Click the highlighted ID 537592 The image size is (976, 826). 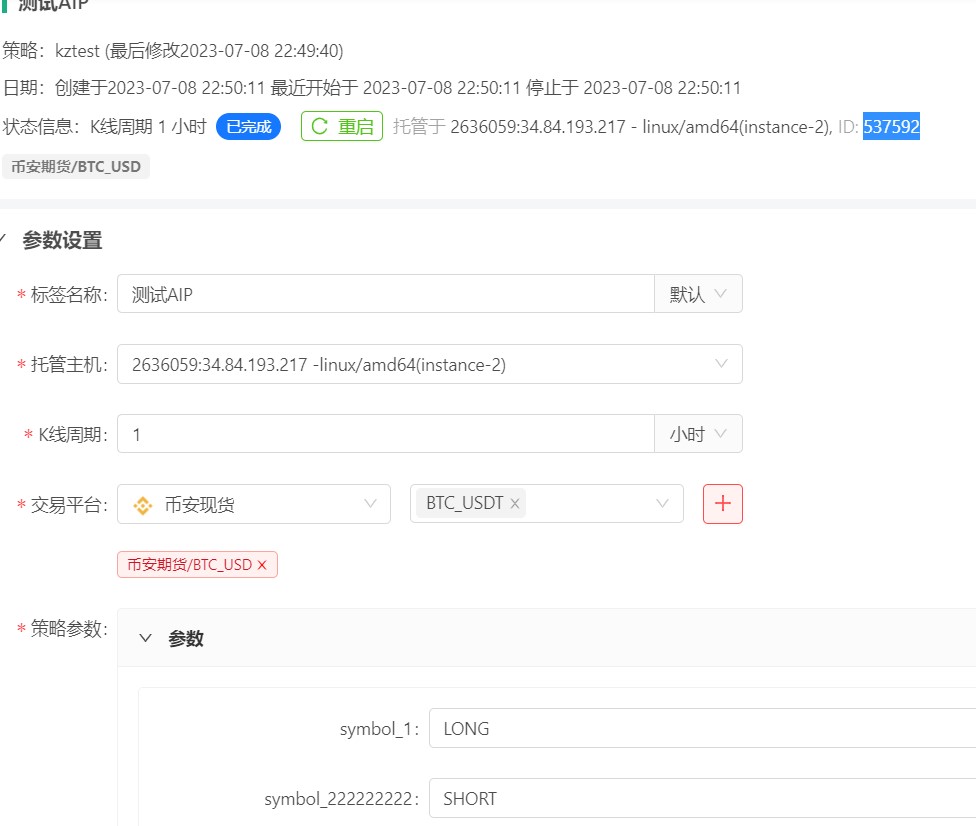(891, 127)
